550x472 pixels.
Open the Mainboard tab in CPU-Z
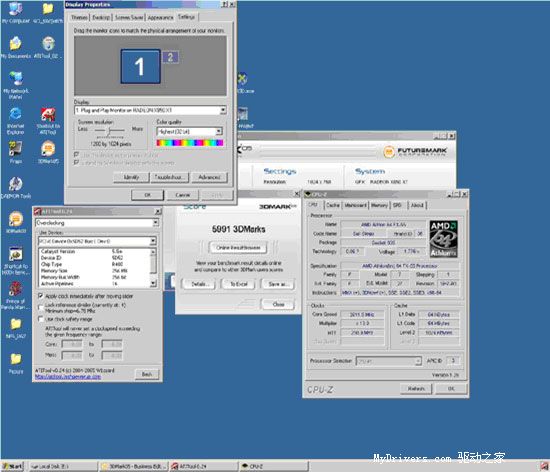pyautogui.click(x=355, y=205)
